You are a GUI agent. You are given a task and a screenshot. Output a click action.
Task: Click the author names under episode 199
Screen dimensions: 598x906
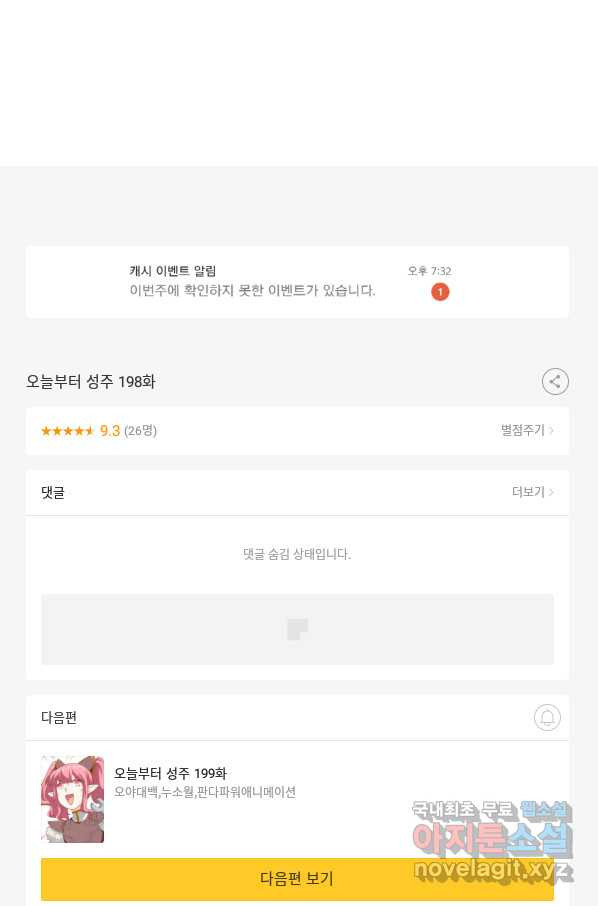[x=205, y=792]
